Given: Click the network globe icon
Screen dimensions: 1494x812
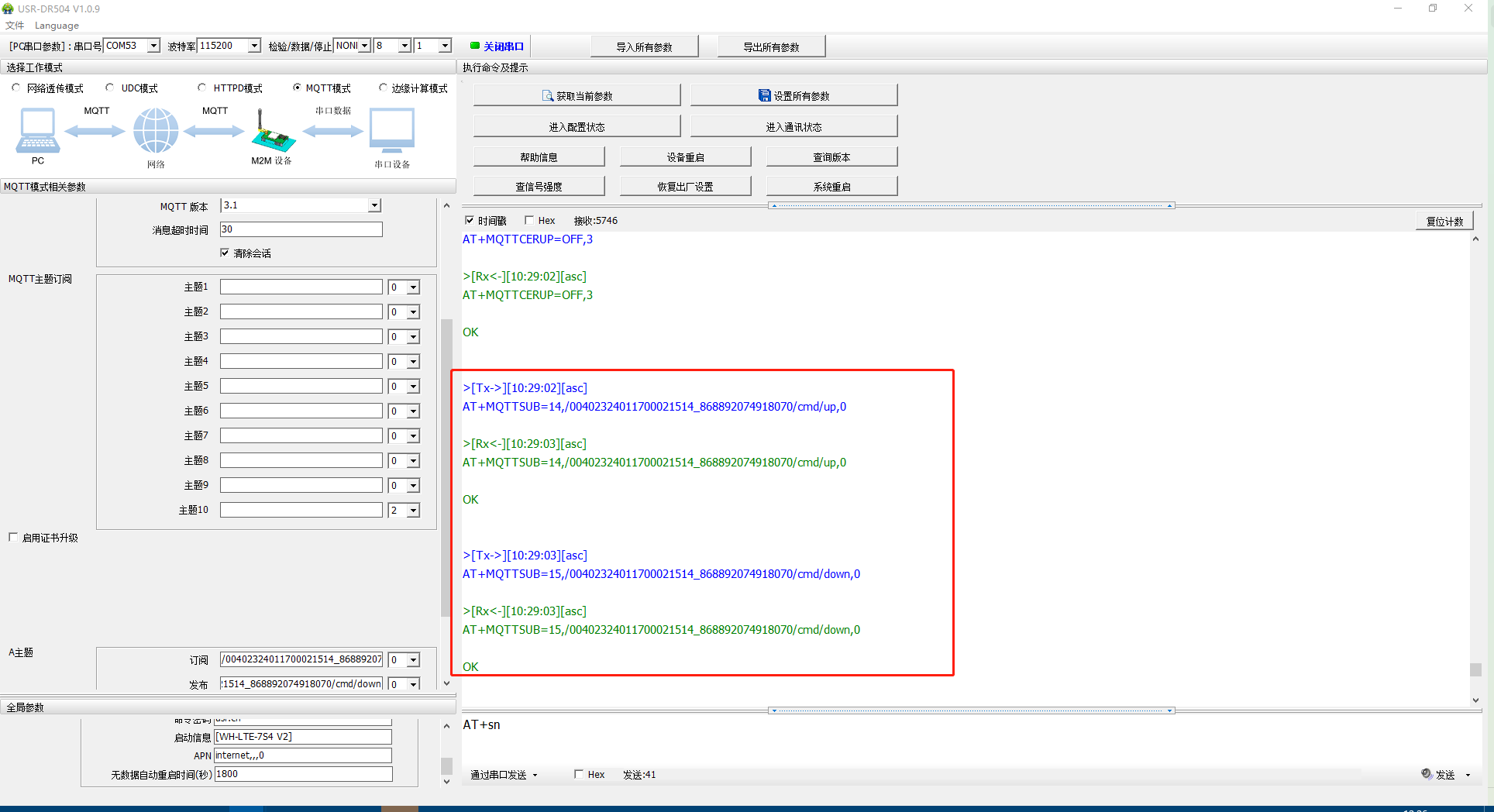Looking at the screenshot, I should tap(156, 131).
